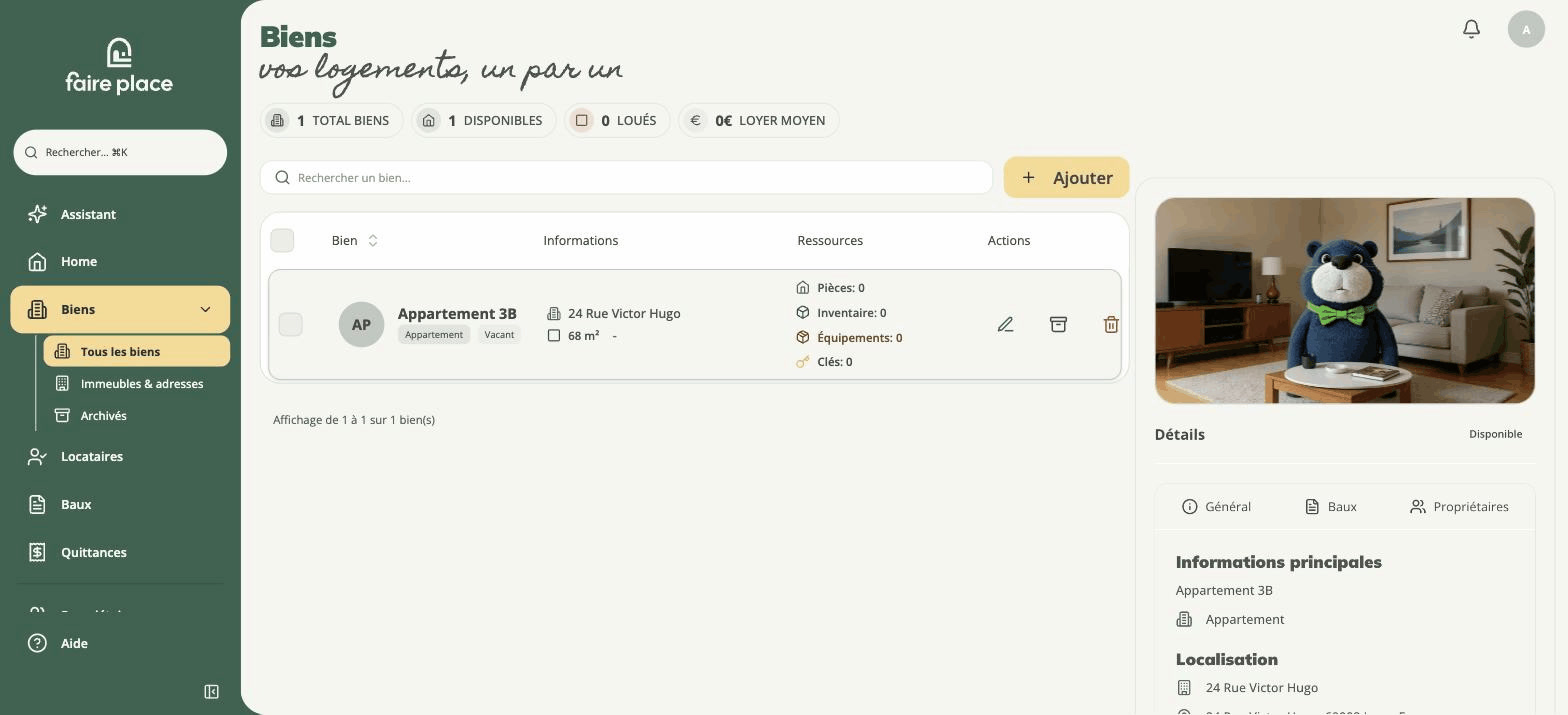Click 24 Rue Victor Hugo under Localisation
Image resolution: width=1568 pixels, height=715 pixels.
point(1261,687)
